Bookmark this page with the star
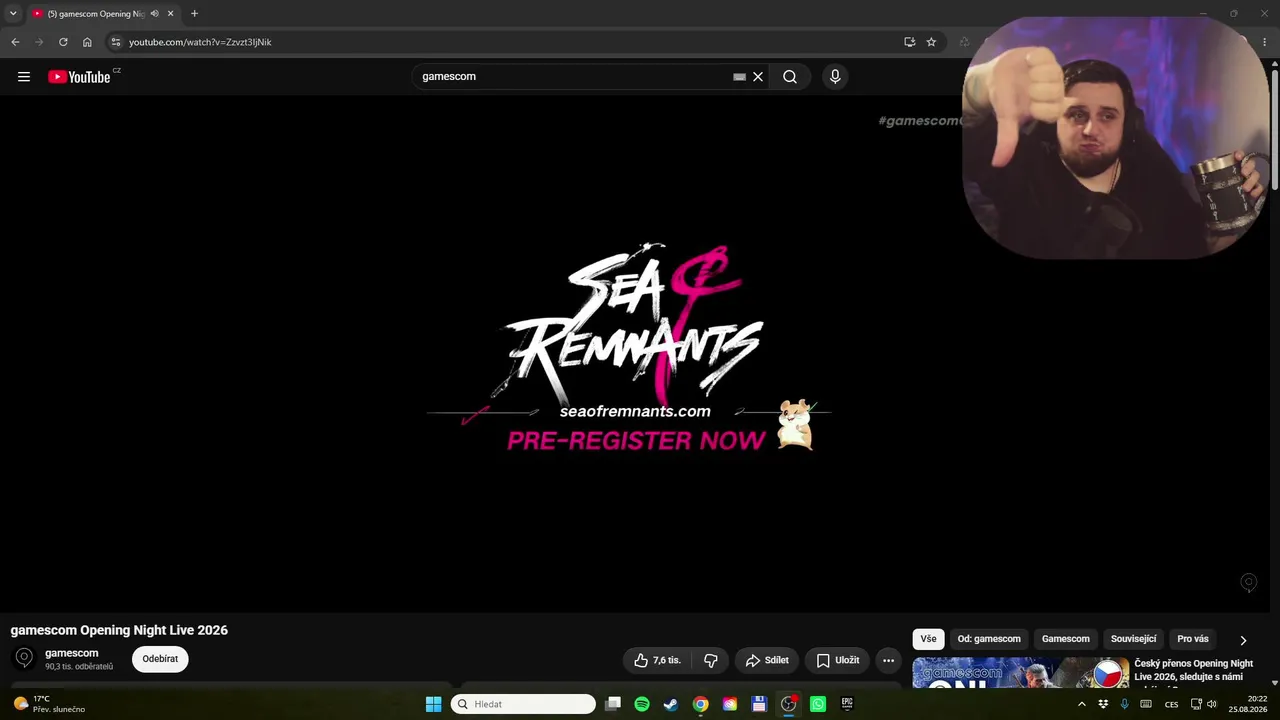The image size is (1280, 720). (x=931, y=42)
